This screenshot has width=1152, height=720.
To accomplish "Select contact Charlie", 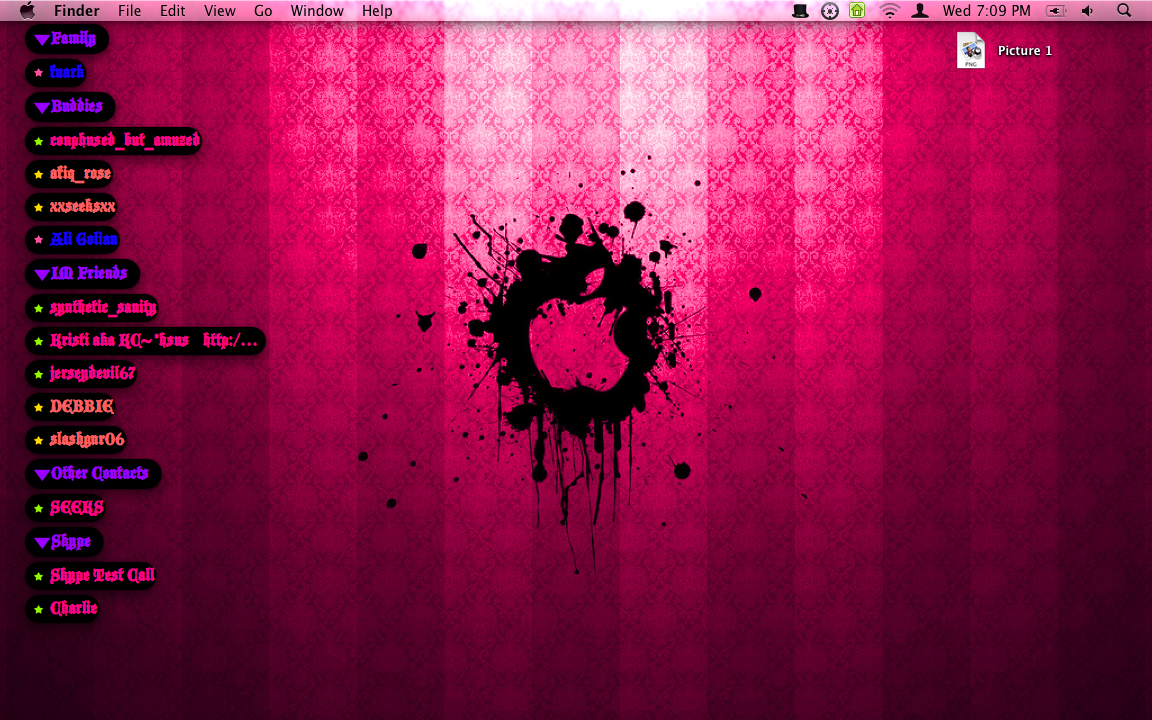I will 63,608.
